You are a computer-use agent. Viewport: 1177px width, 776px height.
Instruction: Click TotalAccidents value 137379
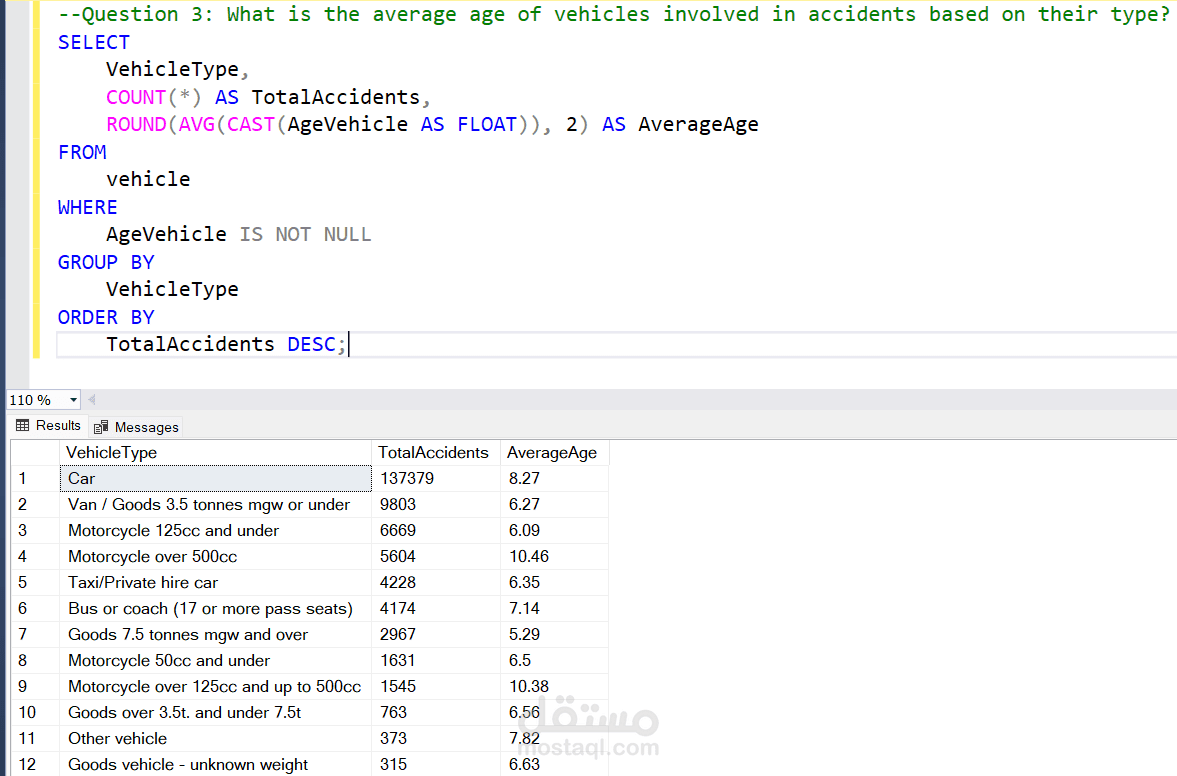tap(436, 478)
